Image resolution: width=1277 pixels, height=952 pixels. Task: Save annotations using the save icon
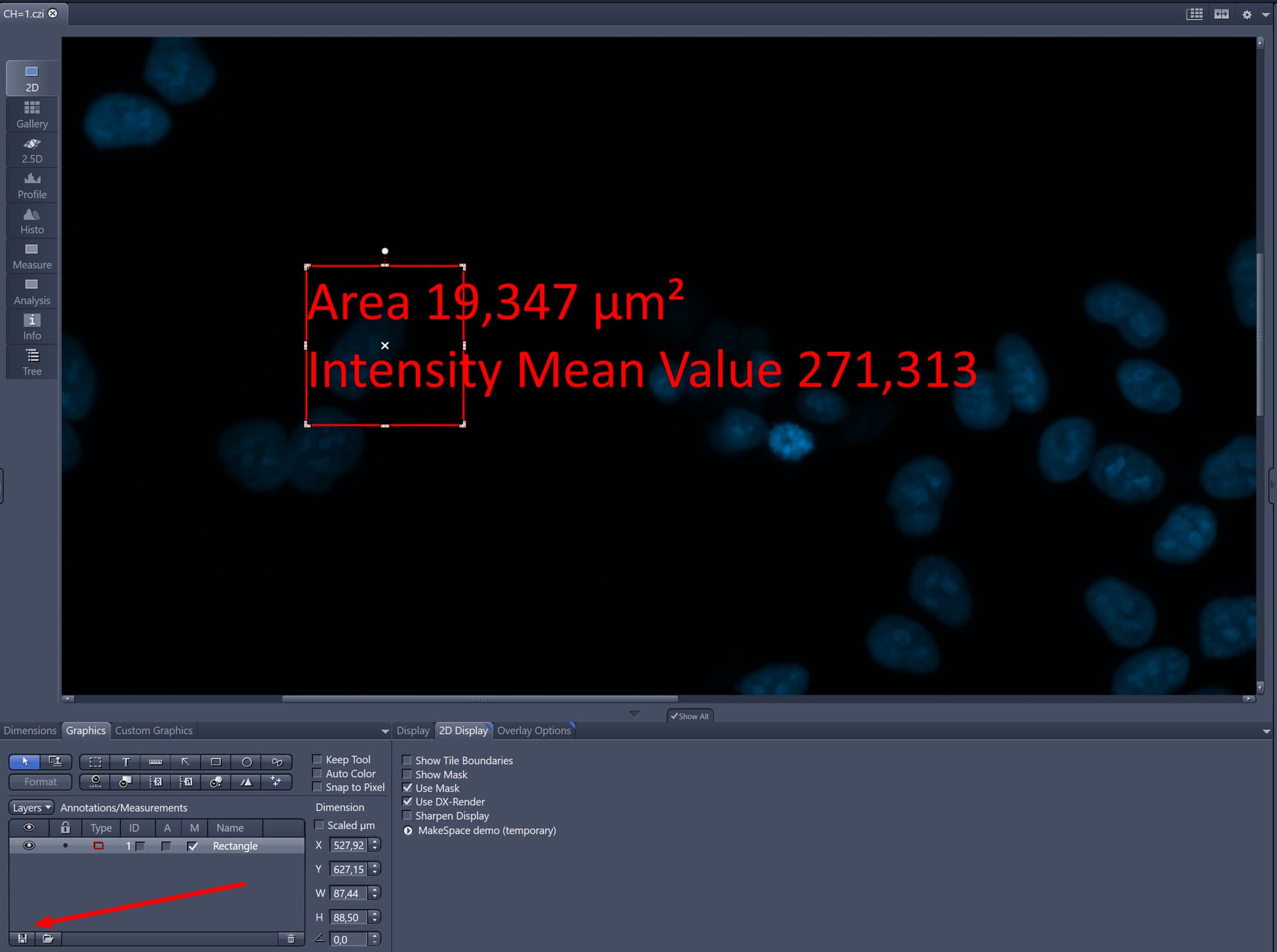click(x=22, y=939)
